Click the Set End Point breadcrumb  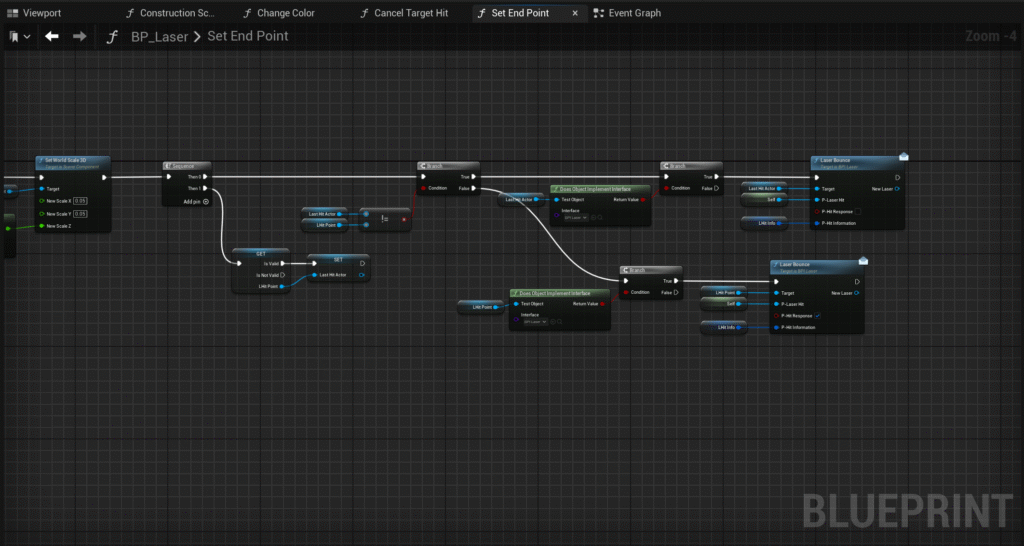click(248, 36)
